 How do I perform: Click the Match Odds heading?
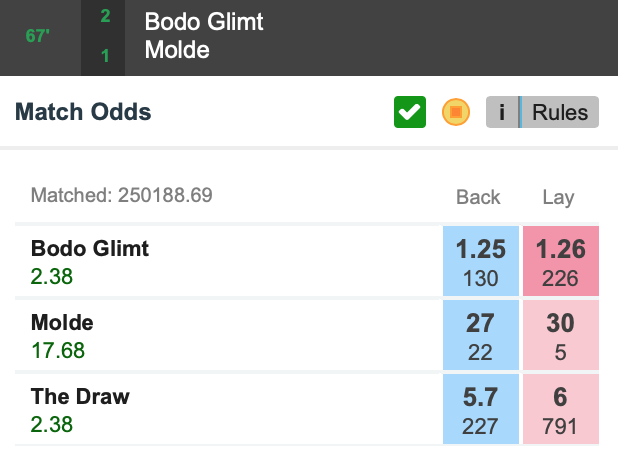pos(83,112)
